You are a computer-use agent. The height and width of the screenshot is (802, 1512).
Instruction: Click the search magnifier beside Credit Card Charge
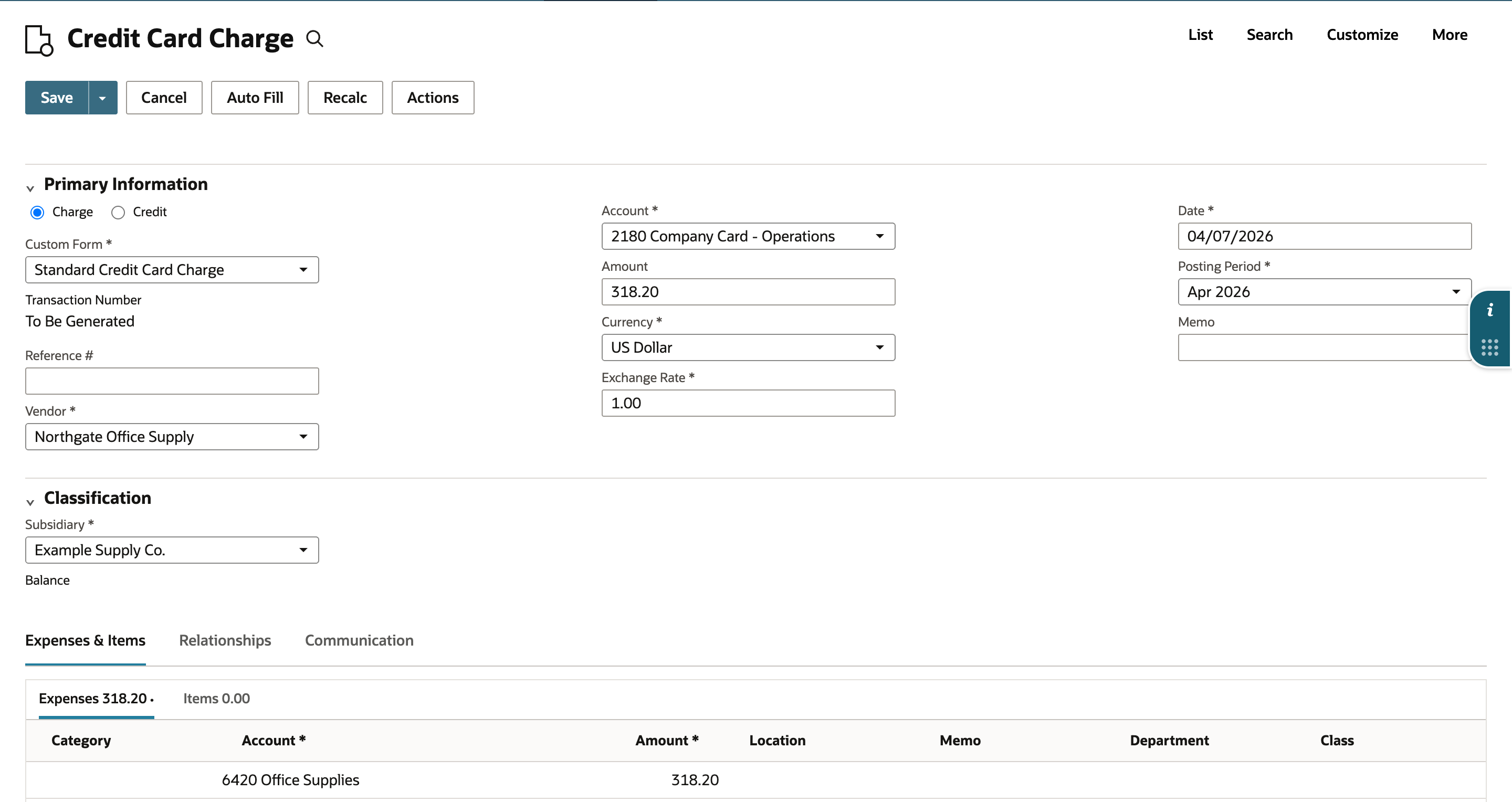(314, 39)
